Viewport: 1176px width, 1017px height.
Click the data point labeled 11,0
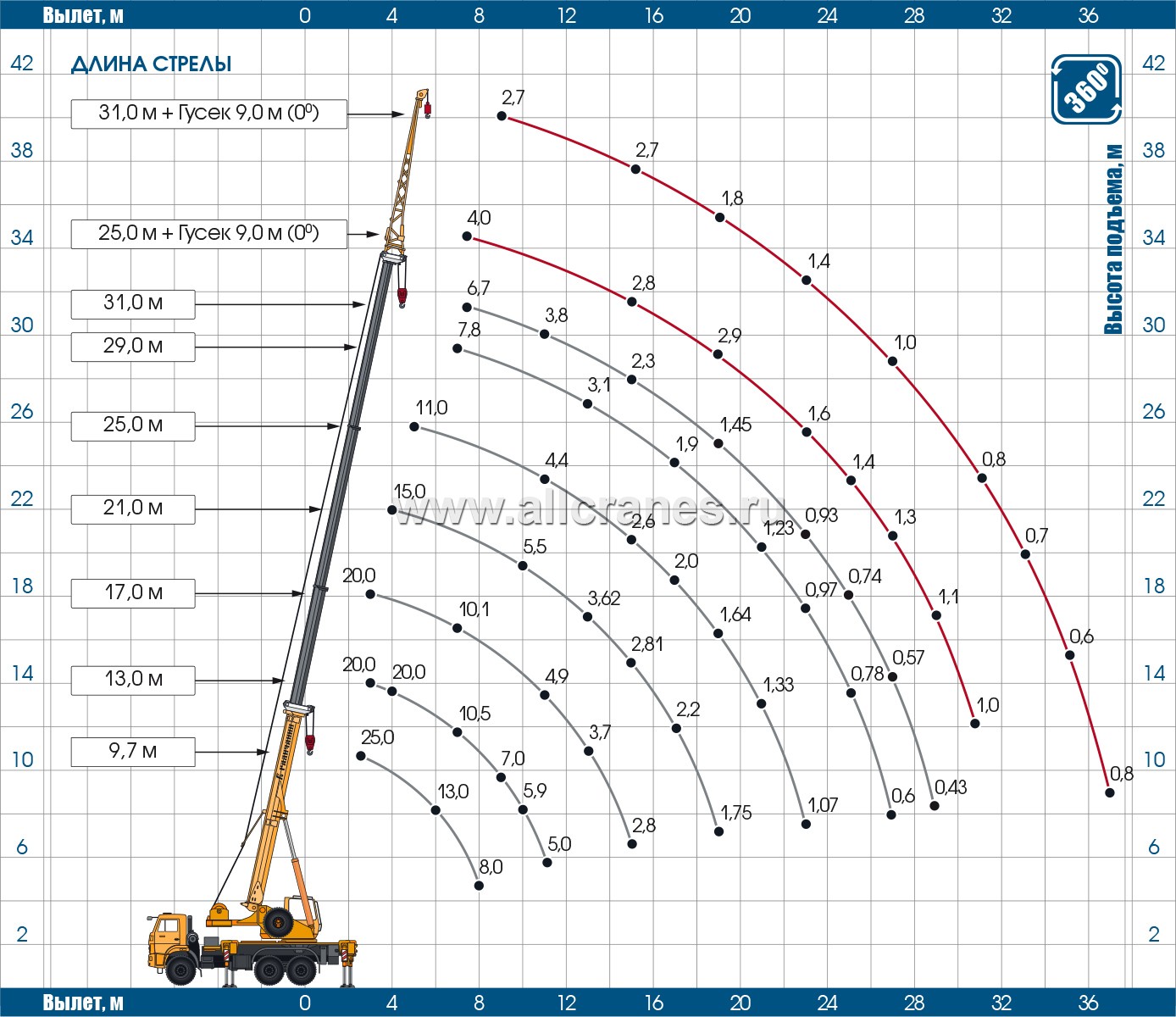pyautogui.click(x=414, y=426)
